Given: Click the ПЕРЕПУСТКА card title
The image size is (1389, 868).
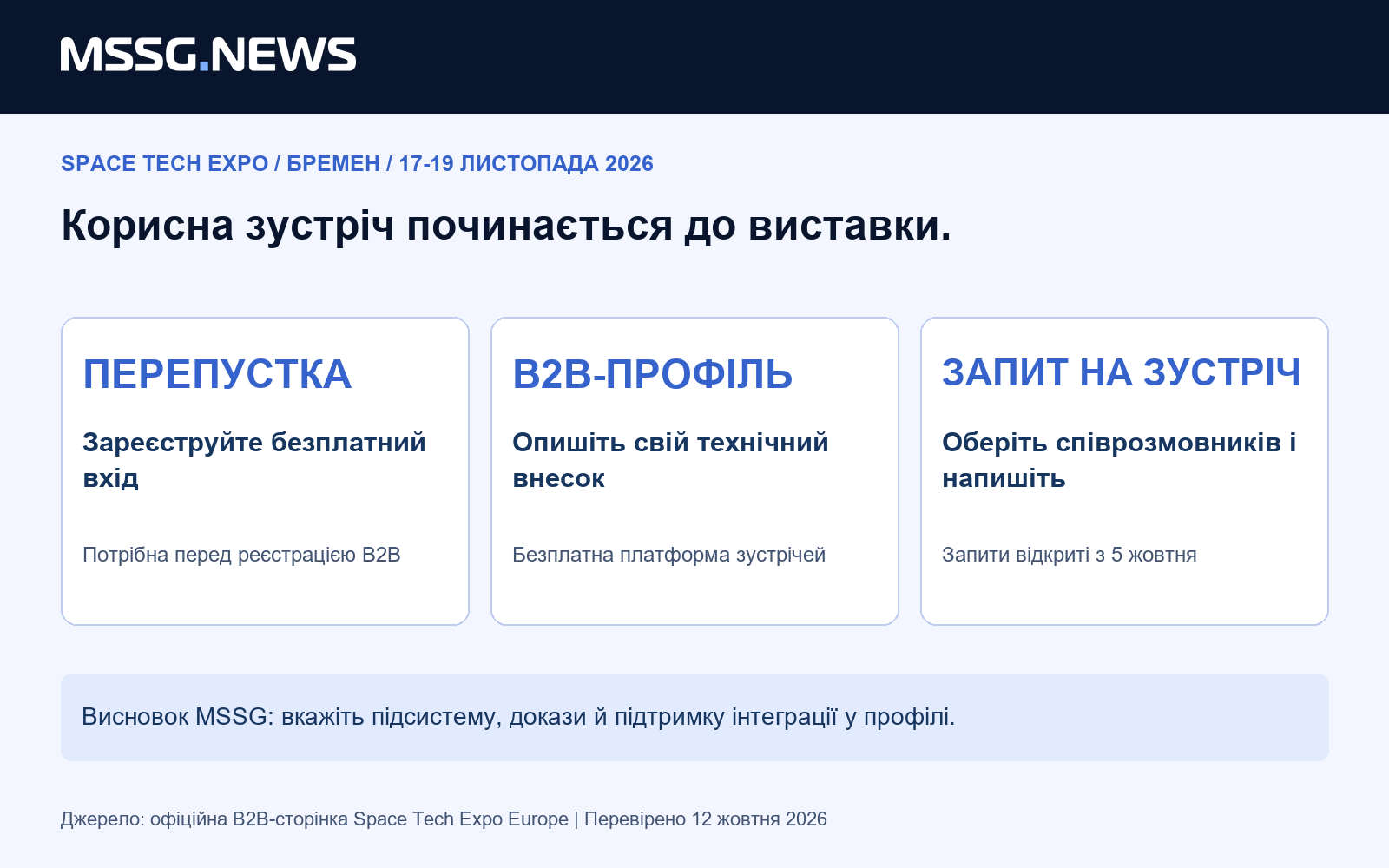Looking at the screenshot, I should 217,374.
